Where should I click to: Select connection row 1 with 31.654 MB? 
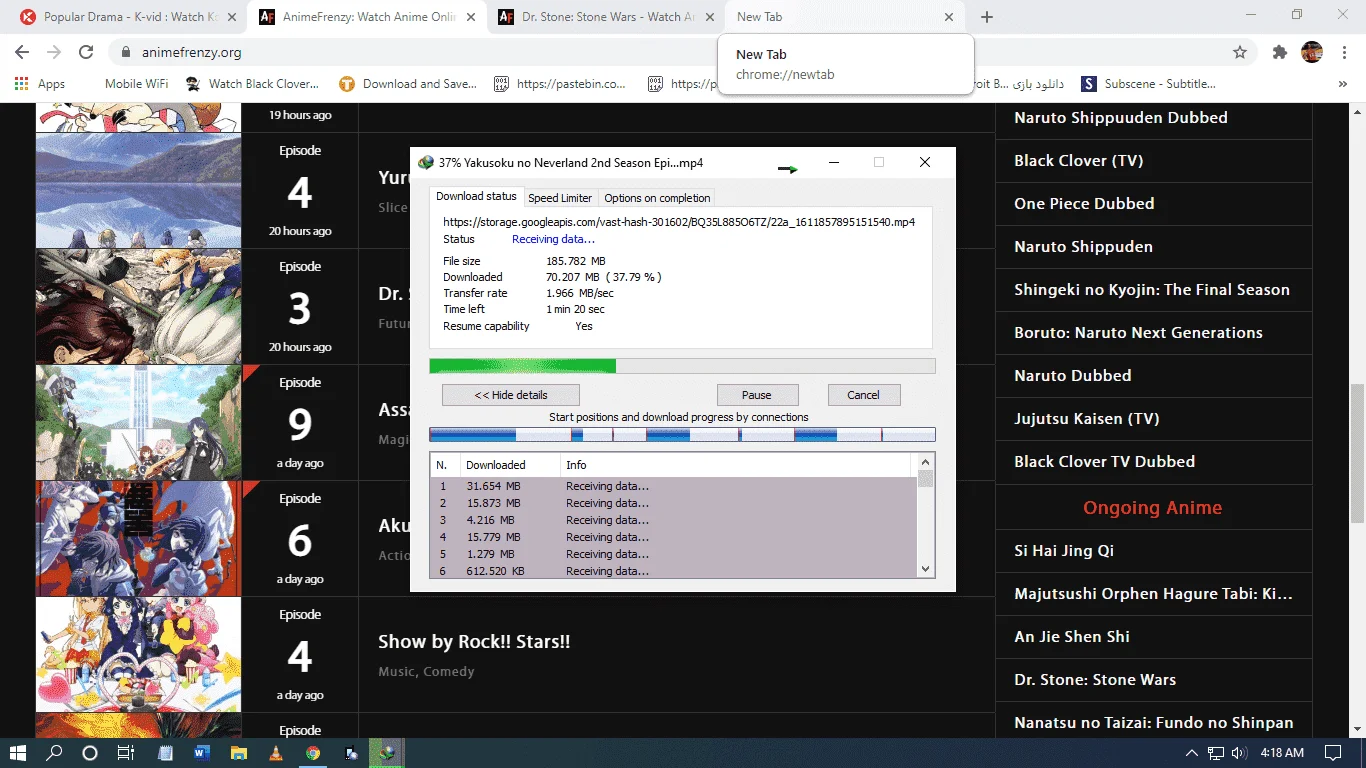point(673,486)
